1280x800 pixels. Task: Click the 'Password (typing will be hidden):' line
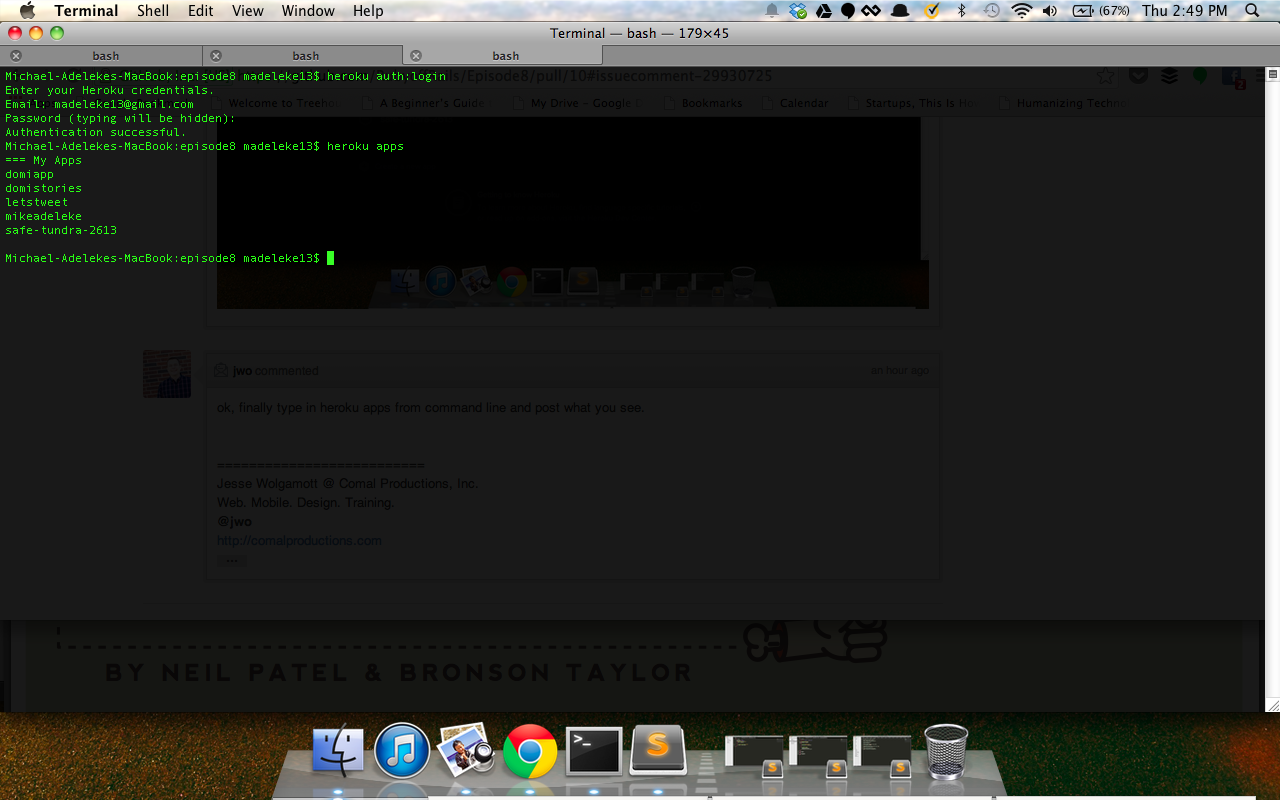[x=120, y=118]
